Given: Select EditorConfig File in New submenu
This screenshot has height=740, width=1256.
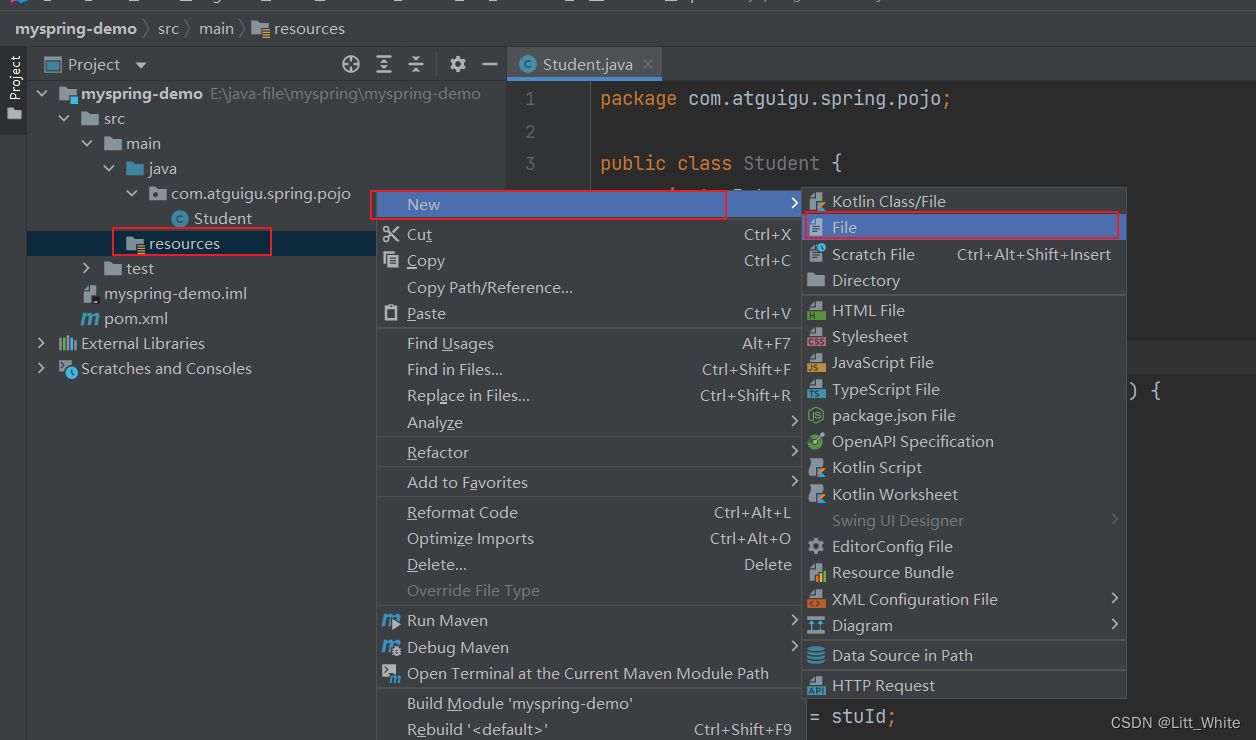Looking at the screenshot, I should (965, 547).
